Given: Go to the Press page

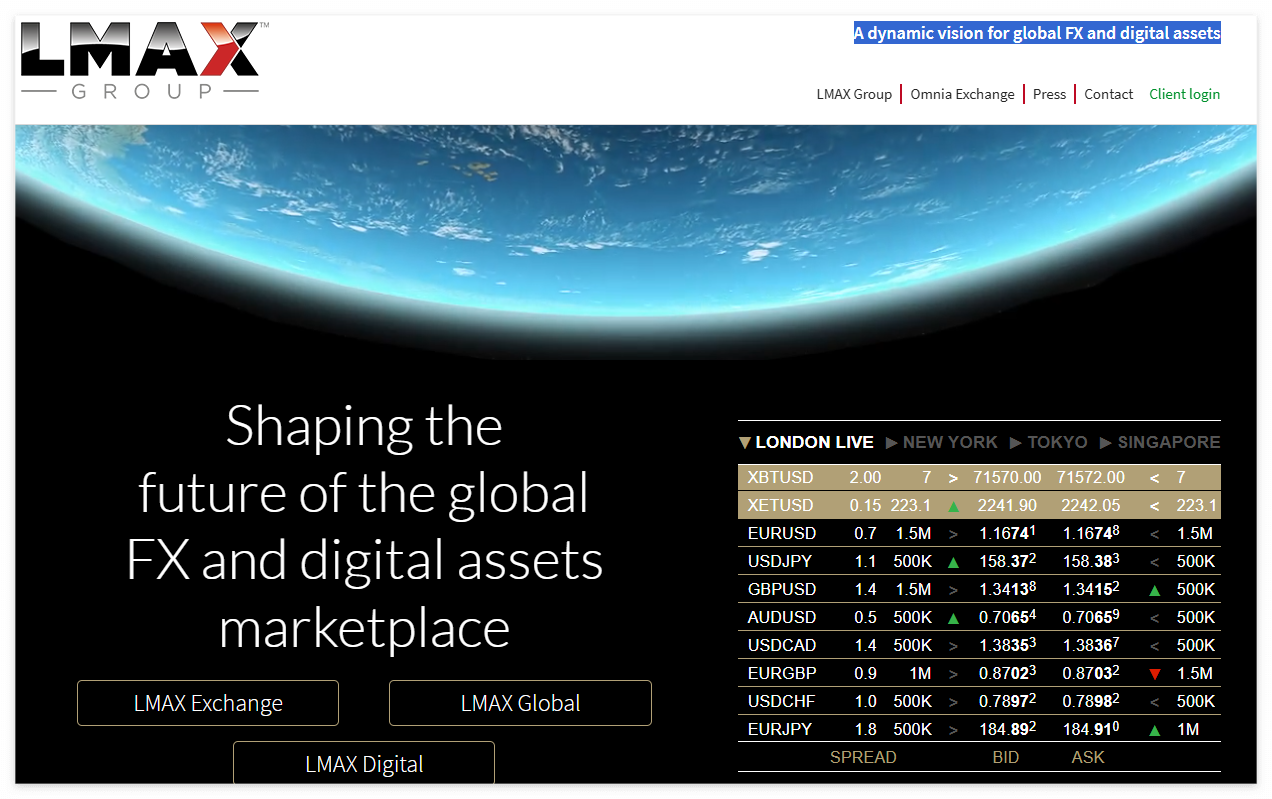Looking at the screenshot, I should tap(1049, 94).
